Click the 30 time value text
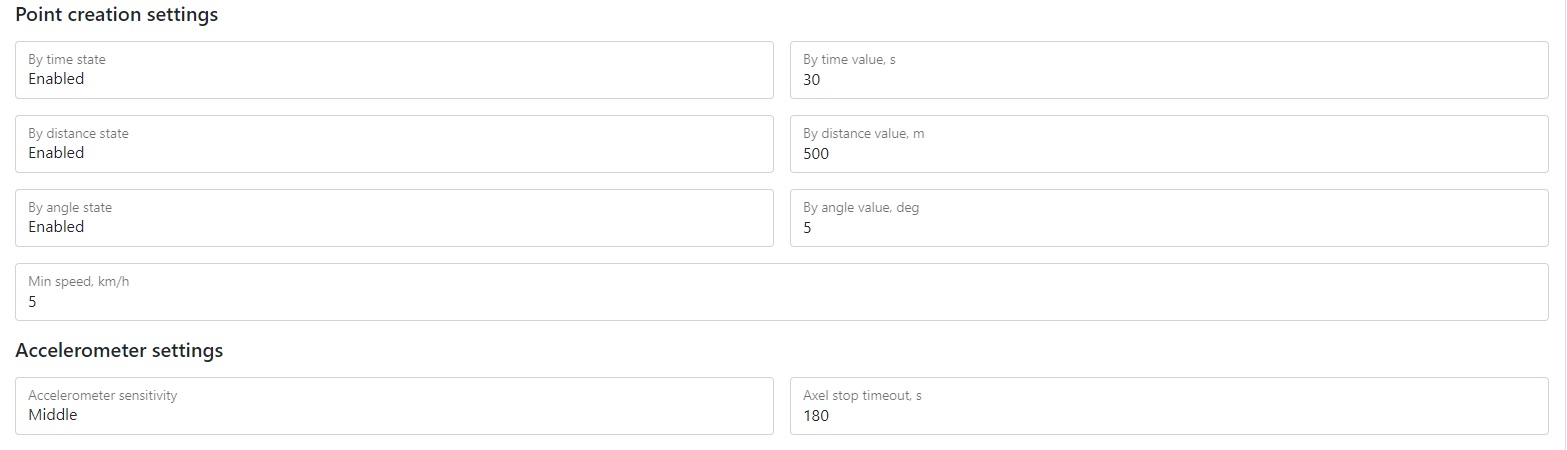This screenshot has width=1567, height=450. (x=812, y=79)
